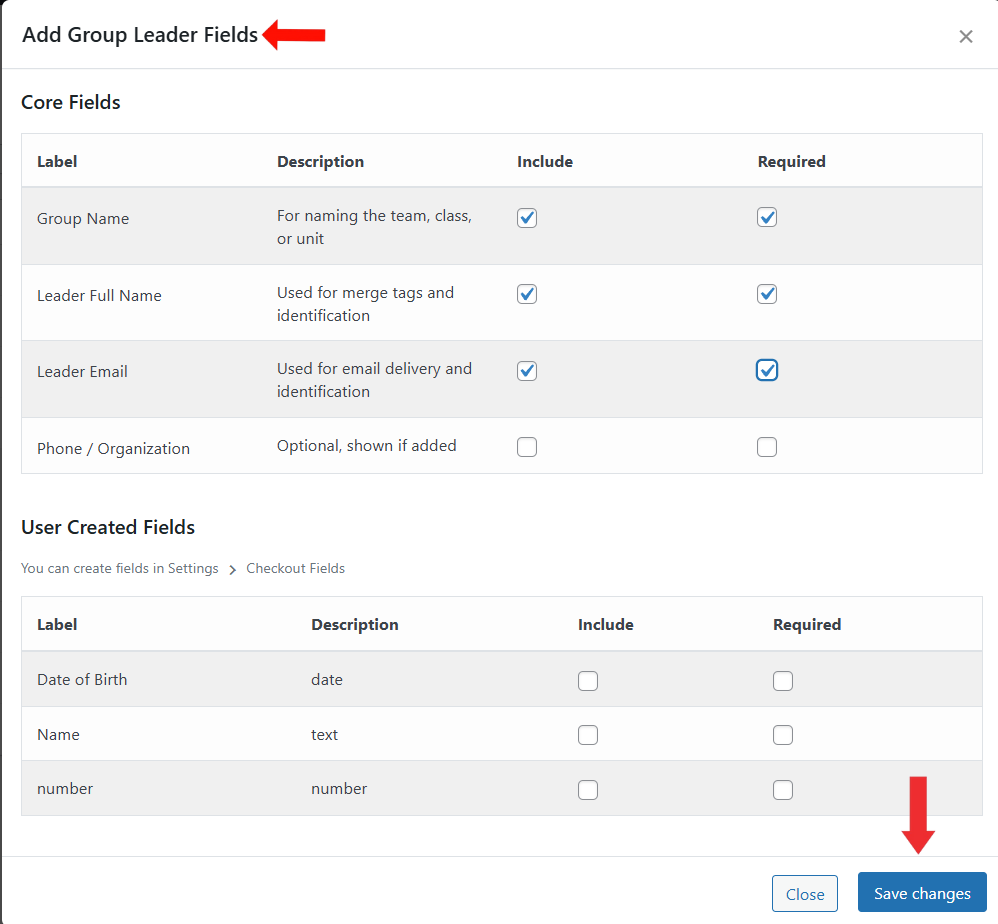This screenshot has height=924, width=998.
Task: Enable Include for Phone / Organization
Action: [527, 447]
